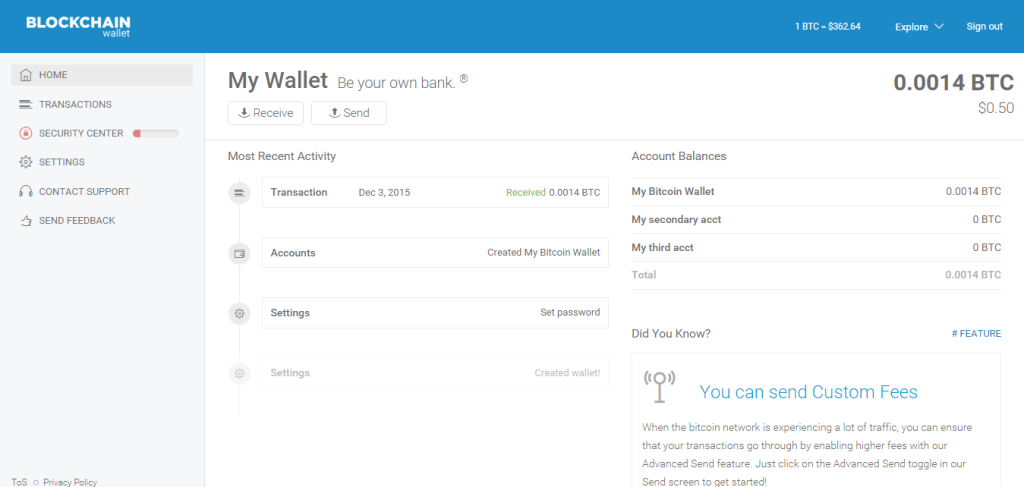
Task: Click the antenna broadcast icon in tip
Action: pyautogui.click(x=660, y=386)
